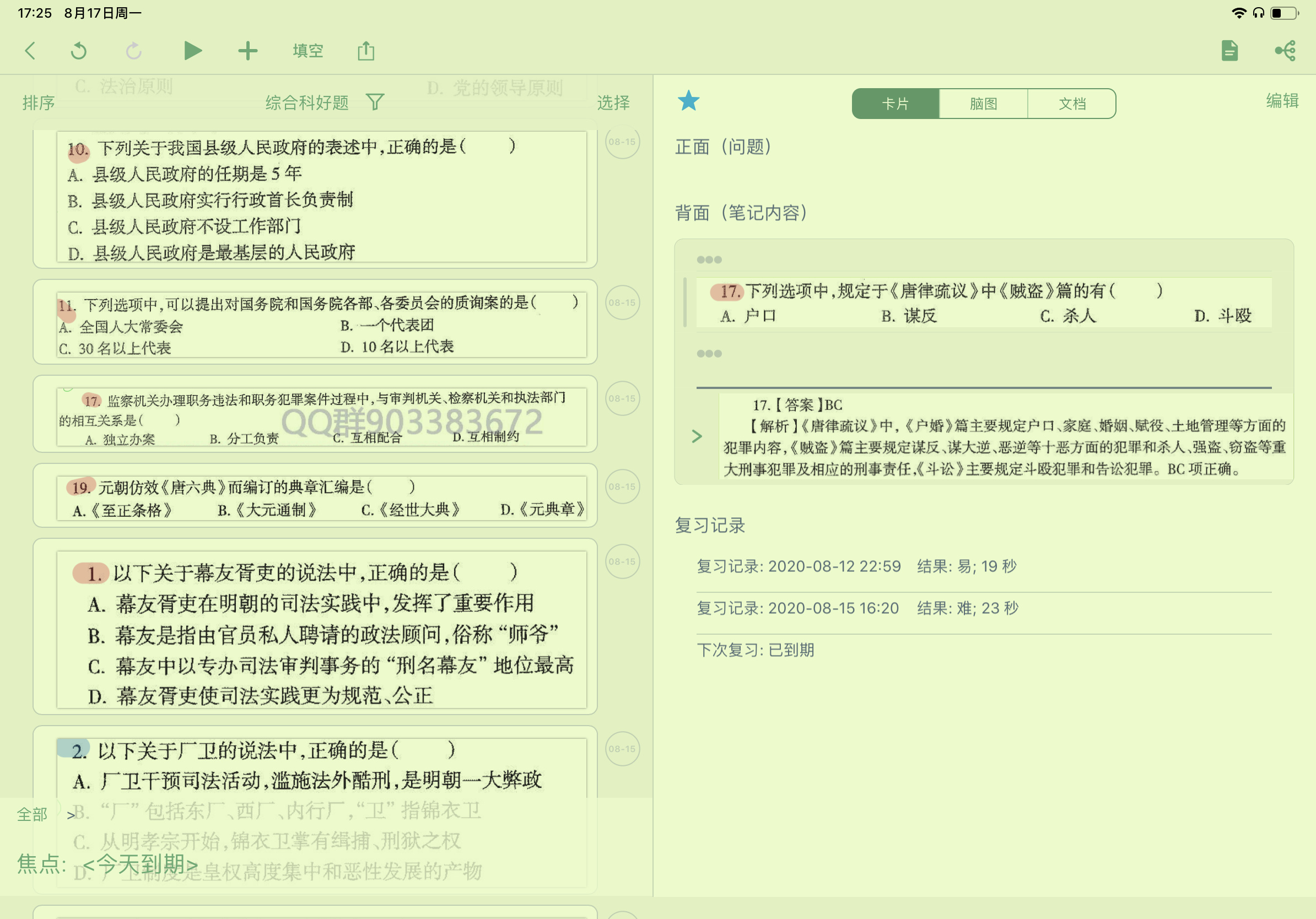Tap the headphones status icon
Screen dimensions: 1316x919
pos(1258,13)
